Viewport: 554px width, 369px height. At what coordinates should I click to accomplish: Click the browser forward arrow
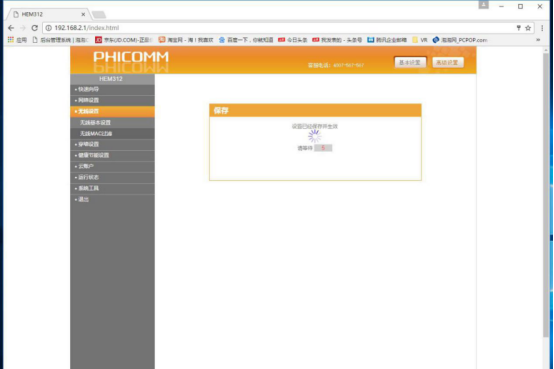pos(23,28)
